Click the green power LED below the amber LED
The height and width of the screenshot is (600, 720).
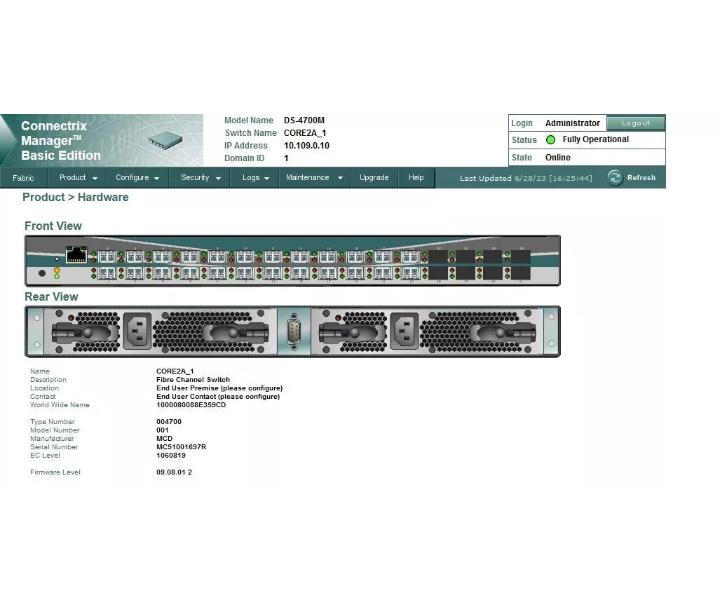tap(57, 276)
